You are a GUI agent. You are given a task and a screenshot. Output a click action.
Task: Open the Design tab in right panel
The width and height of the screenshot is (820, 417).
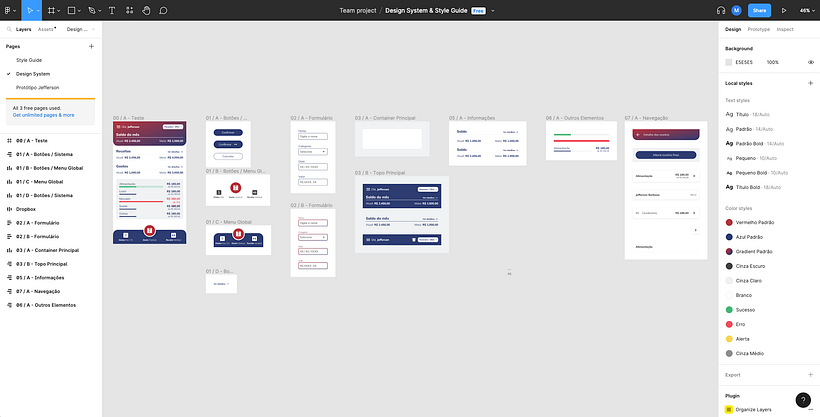tap(733, 29)
